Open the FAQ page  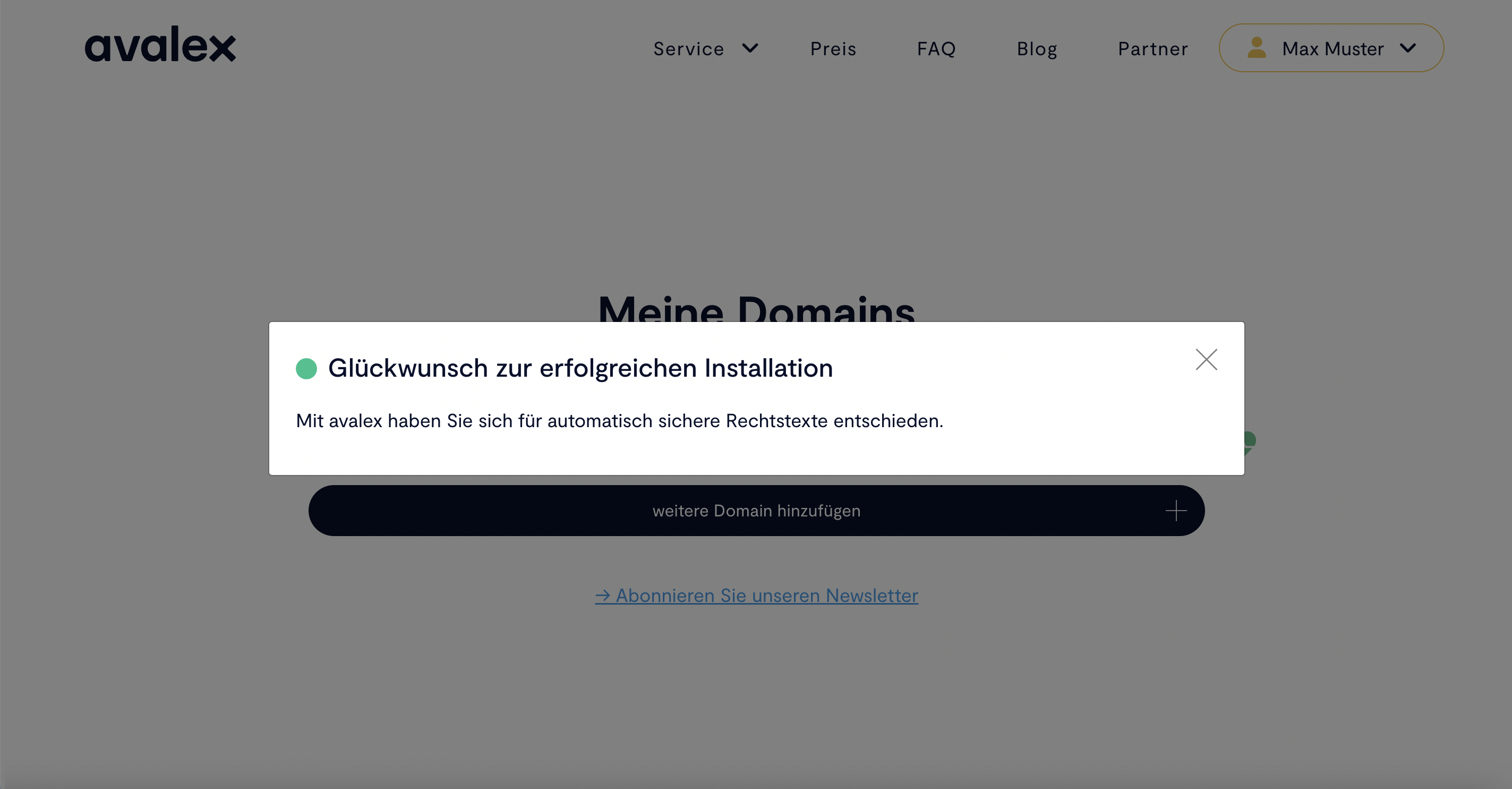click(936, 49)
